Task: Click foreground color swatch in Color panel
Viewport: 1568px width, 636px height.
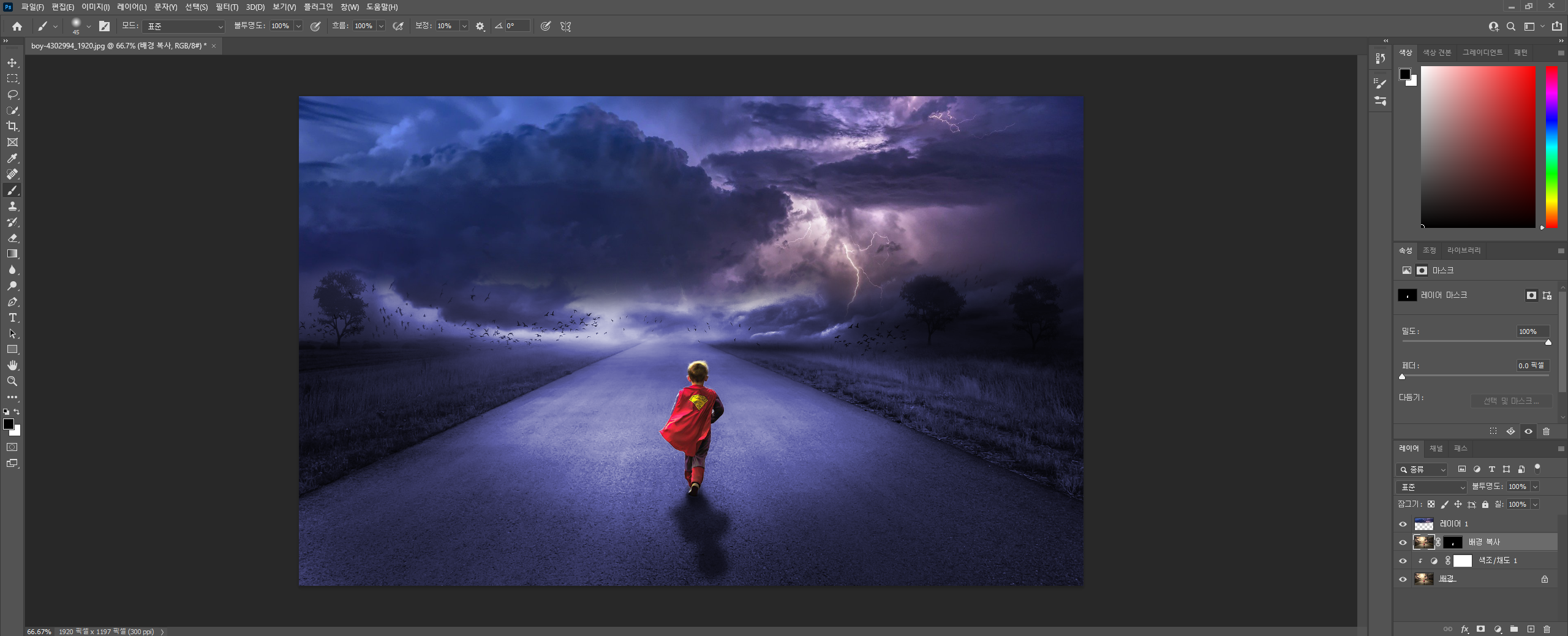Action: pos(1405,74)
